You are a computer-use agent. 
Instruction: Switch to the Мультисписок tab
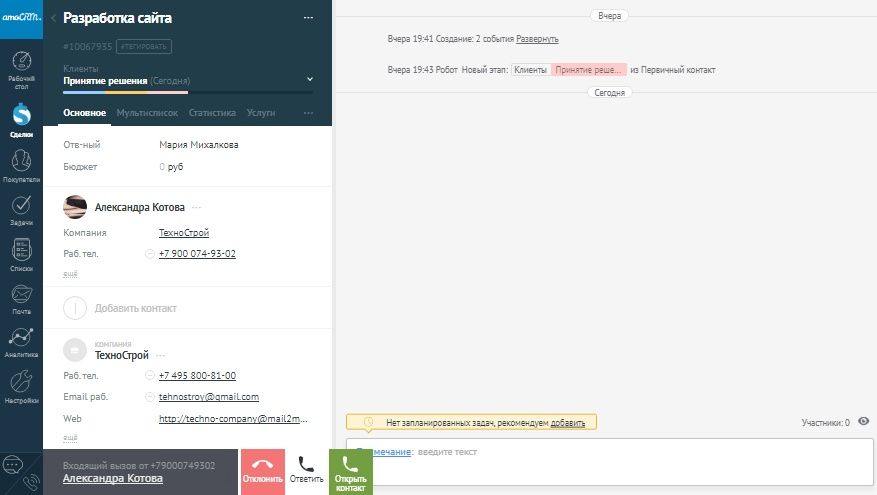click(x=147, y=113)
